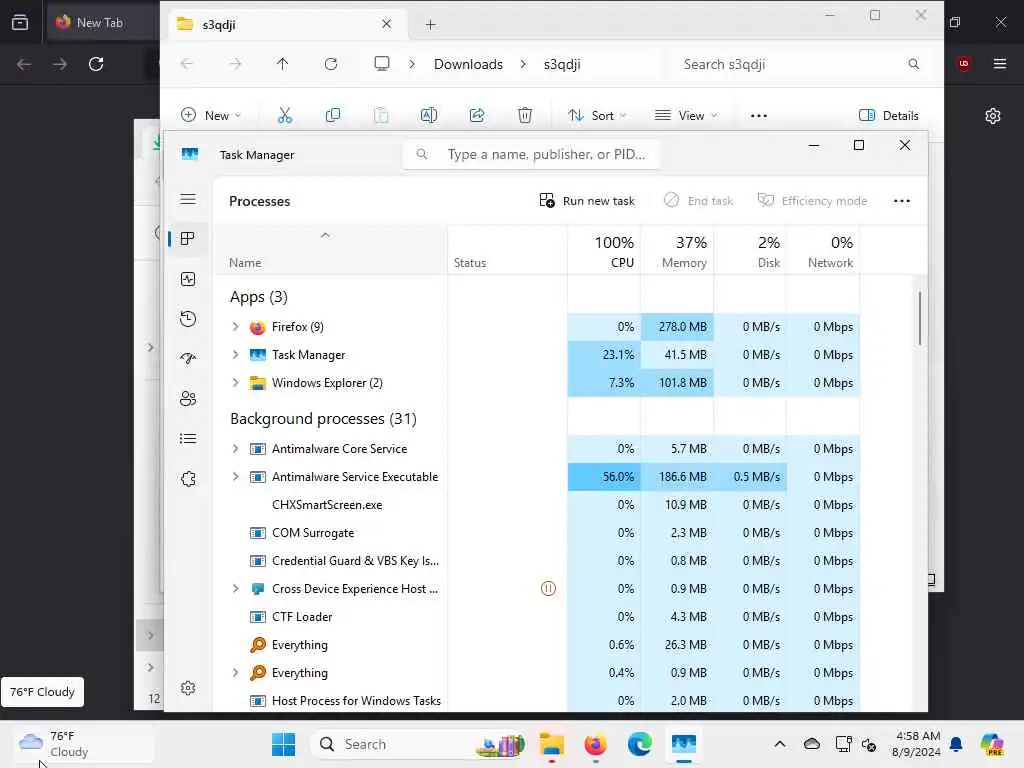1024x768 pixels.
Task: Click Explorer Up arrow navigation button
Action: tap(282, 64)
